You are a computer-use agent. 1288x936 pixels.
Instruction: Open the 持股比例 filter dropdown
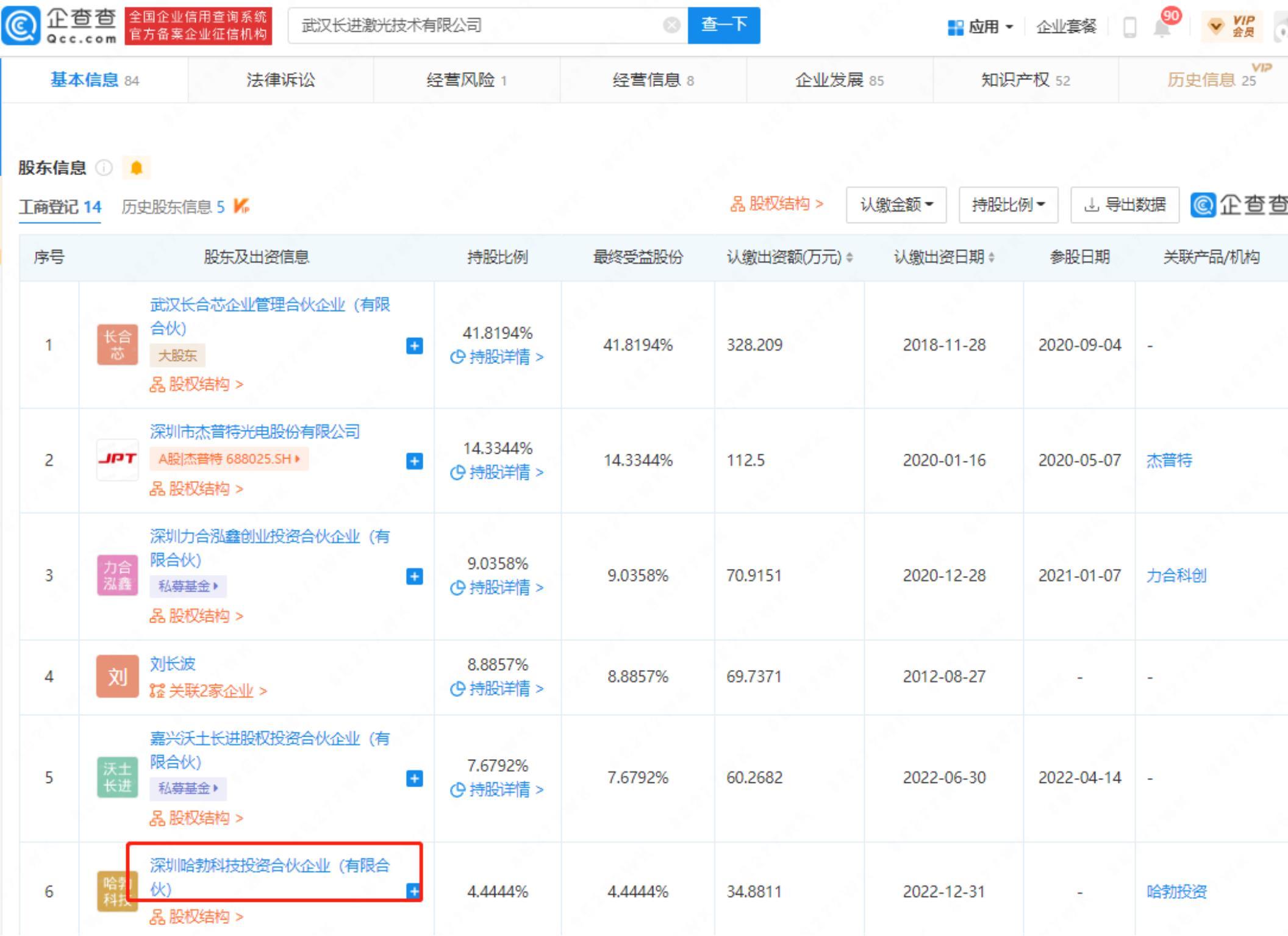coord(1007,205)
